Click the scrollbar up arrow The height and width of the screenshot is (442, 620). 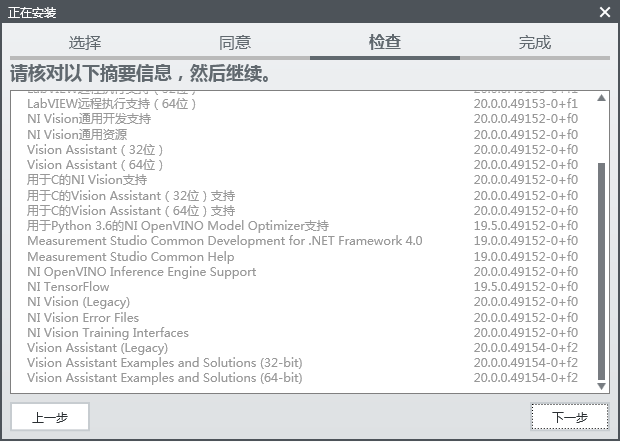[601, 99]
